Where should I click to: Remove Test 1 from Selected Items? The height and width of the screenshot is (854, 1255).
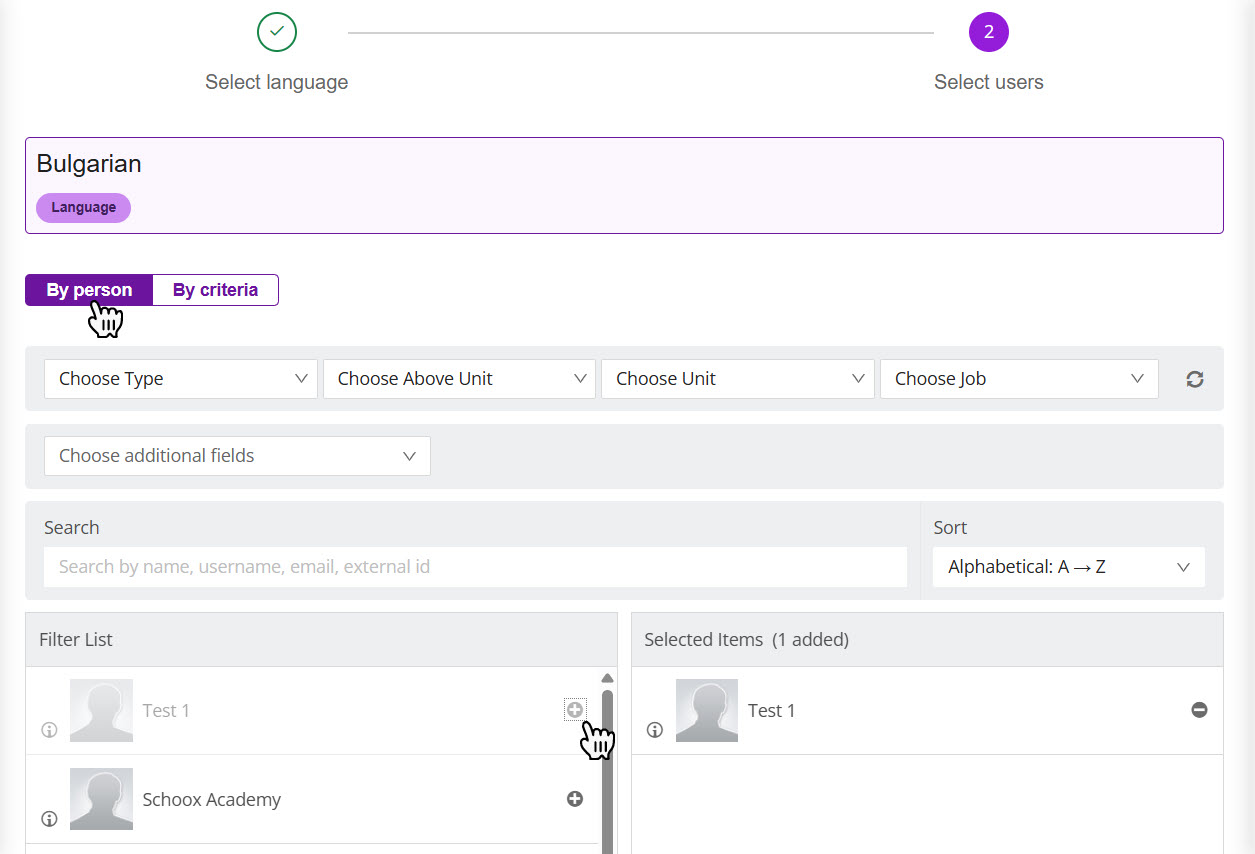pos(1199,710)
